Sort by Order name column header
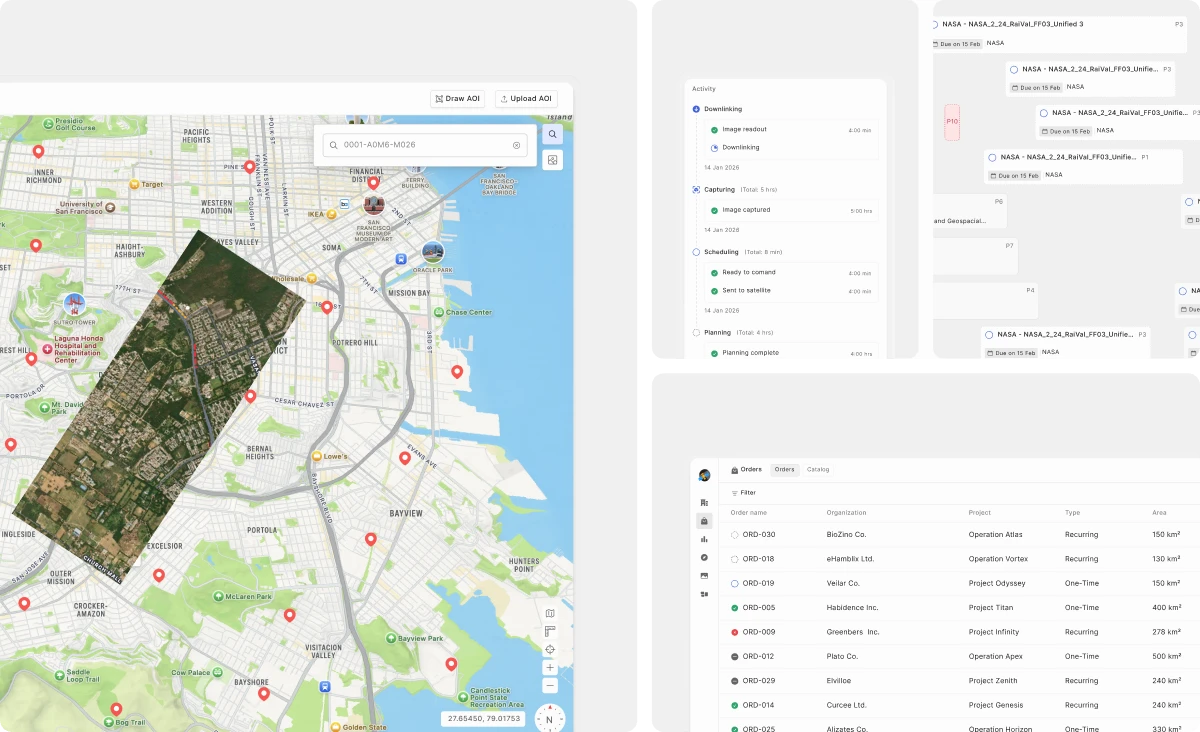 click(747, 513)
